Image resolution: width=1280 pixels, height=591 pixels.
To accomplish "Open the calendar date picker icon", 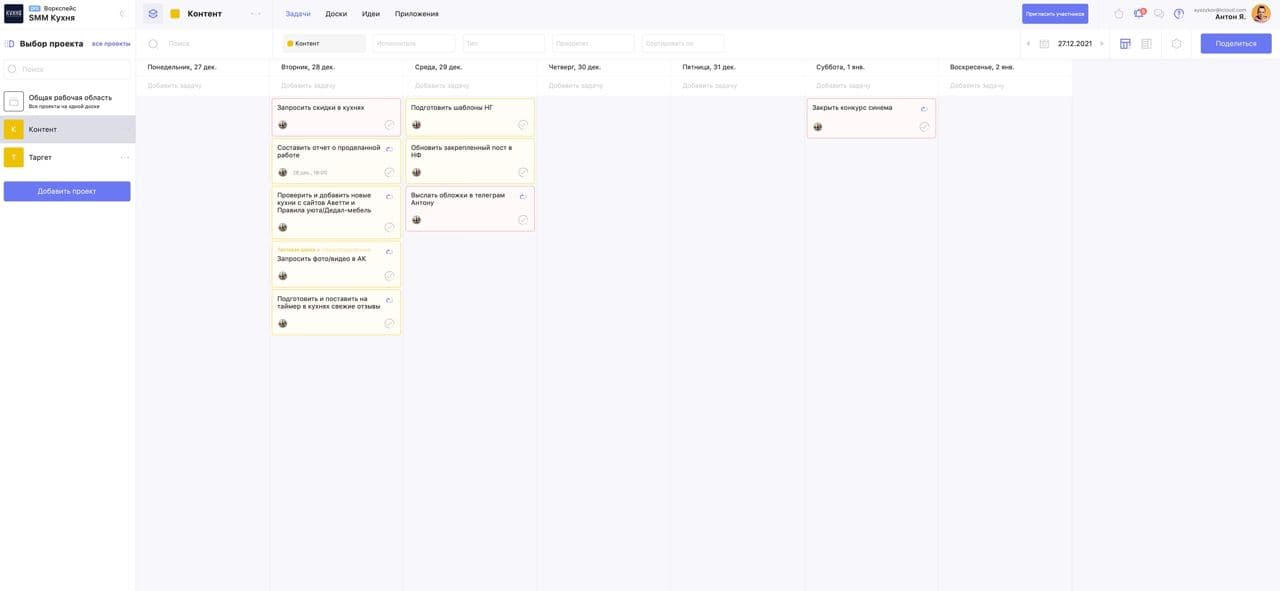I will click(1044, 44).
